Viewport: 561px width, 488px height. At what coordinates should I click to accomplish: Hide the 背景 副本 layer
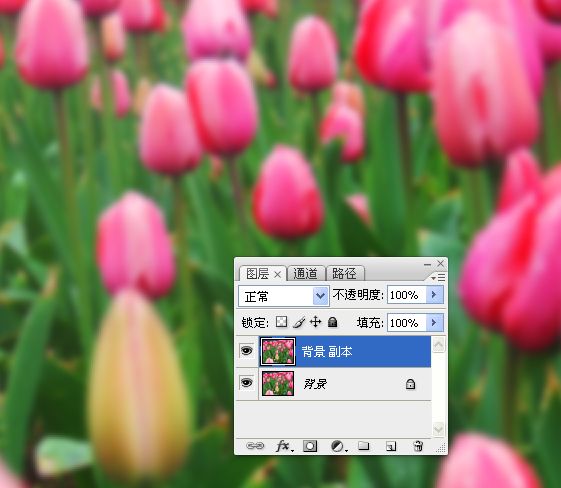[247, 351]
